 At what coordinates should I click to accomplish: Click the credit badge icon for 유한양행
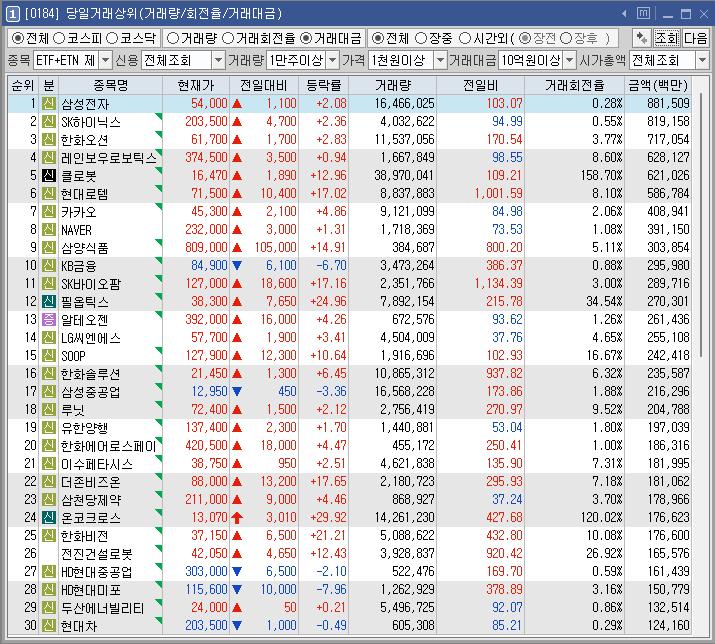pyautogui.click(x=49, y=427)
